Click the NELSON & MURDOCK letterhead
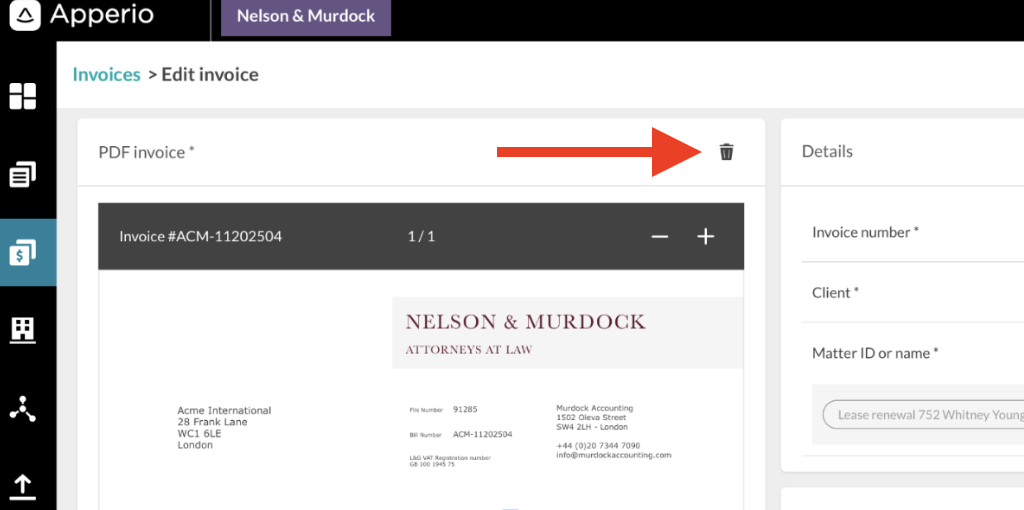Screen dimensions: 1024x510 [x=525, y=321]
